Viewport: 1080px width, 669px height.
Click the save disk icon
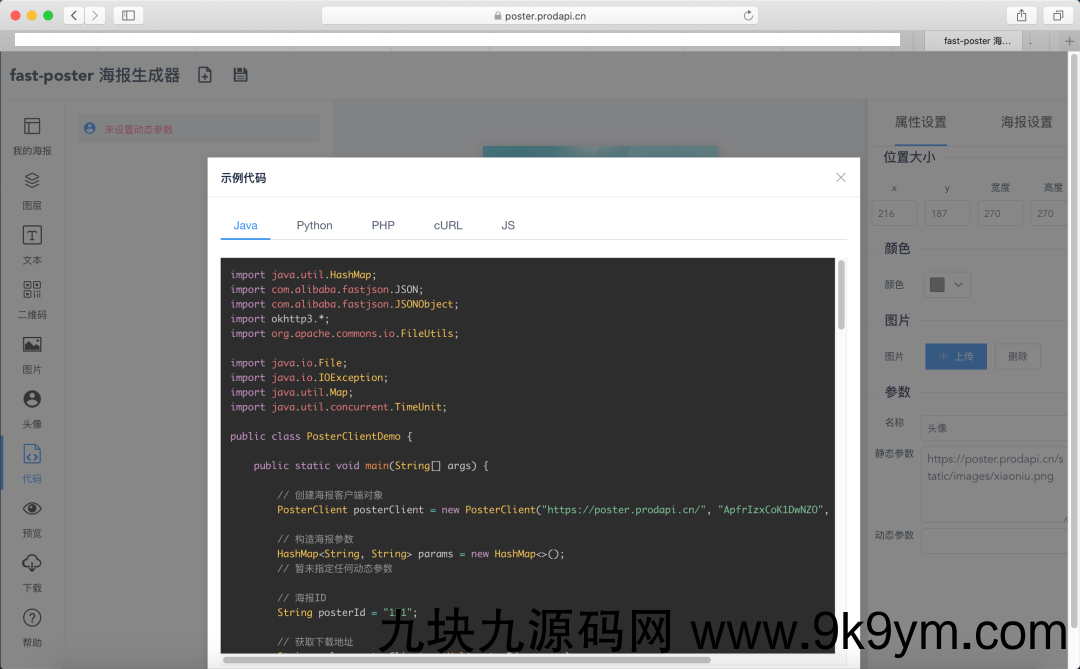click(x=240, y=75)
